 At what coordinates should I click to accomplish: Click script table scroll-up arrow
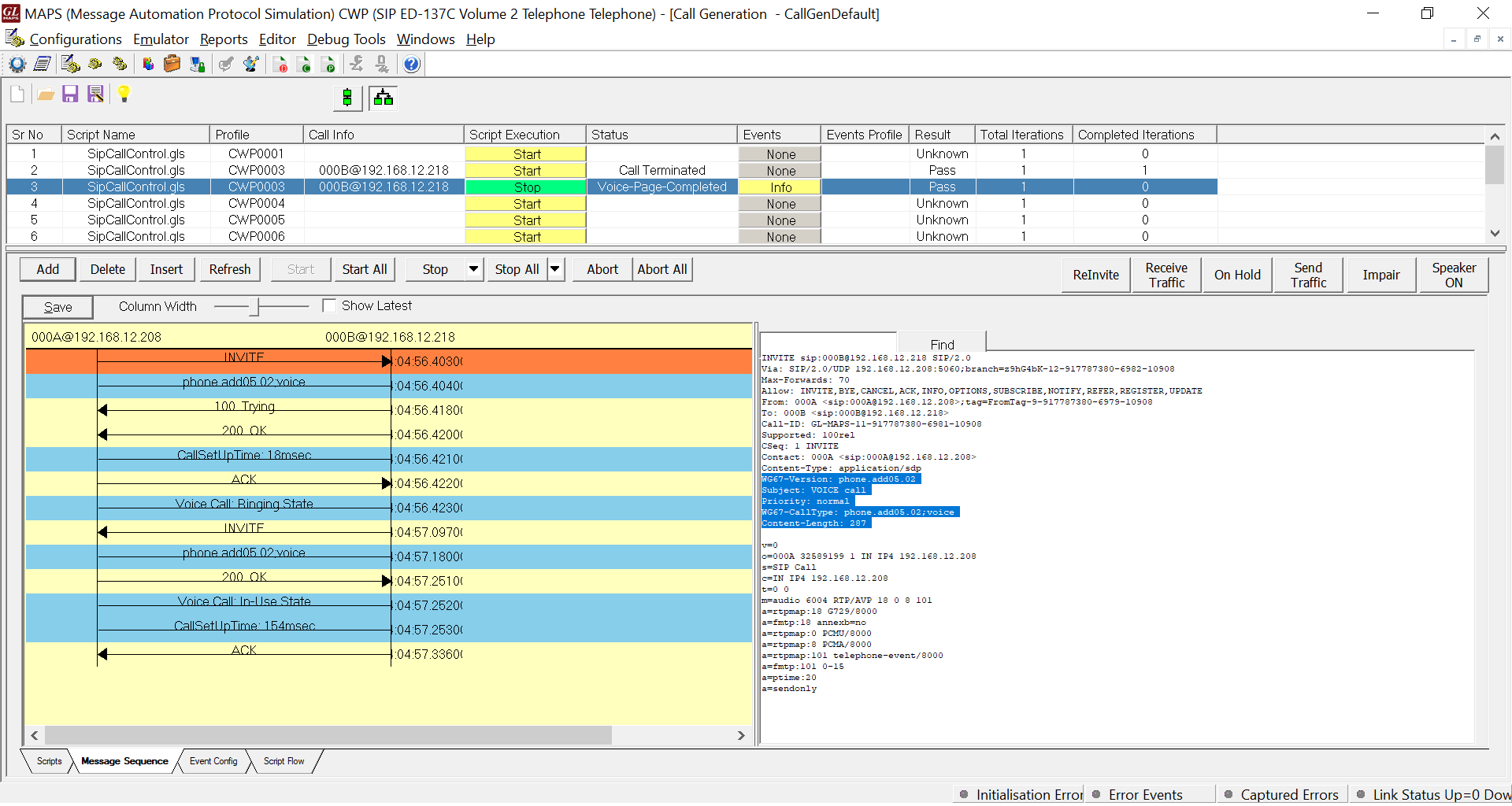click(x=1495, y=136)
